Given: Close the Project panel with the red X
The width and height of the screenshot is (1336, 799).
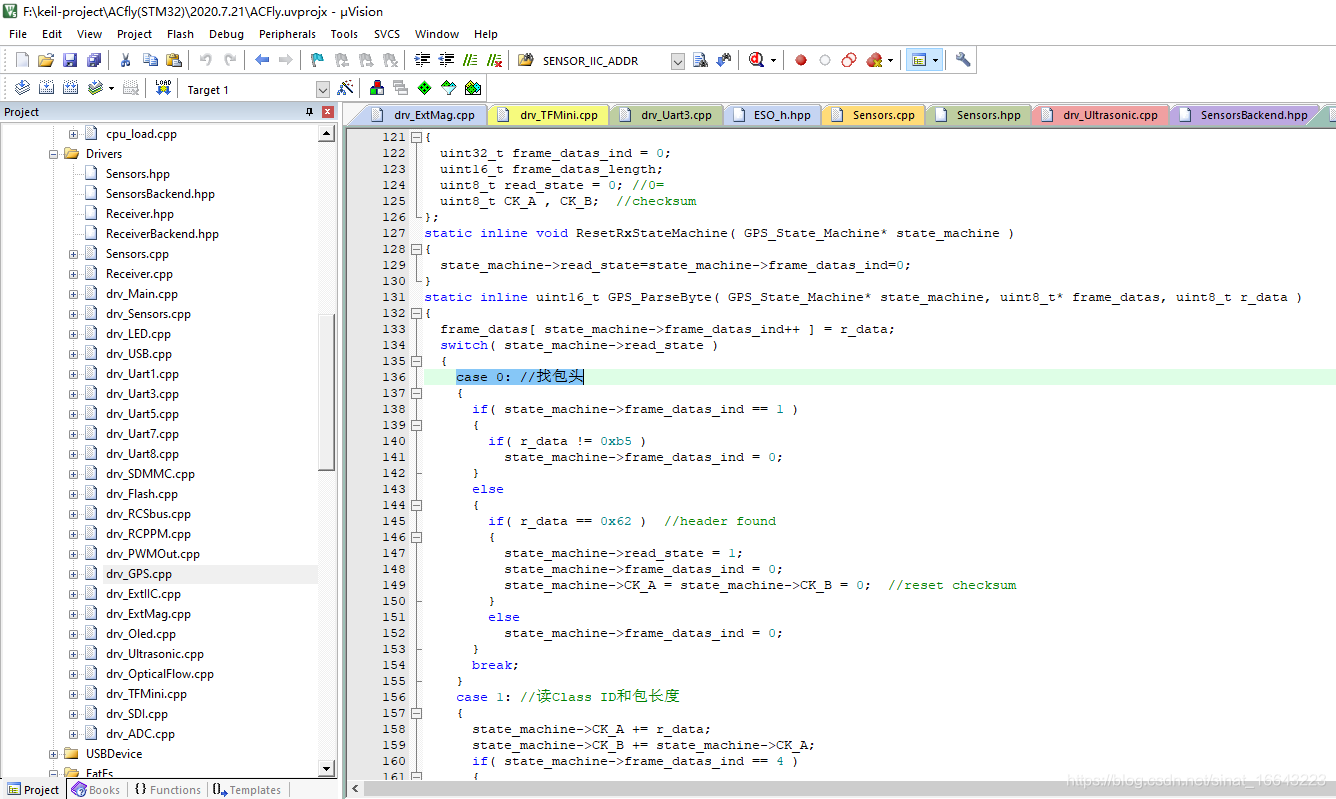Looking at the screenshot, I should [x=327, y=112].
